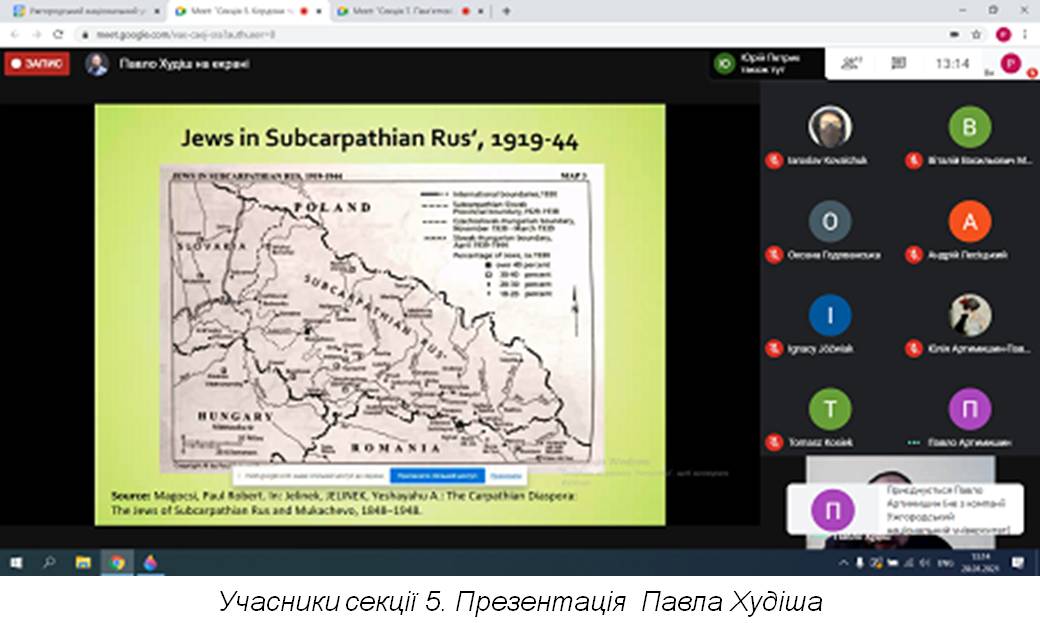1040x623 pixels.
Task: Click the Subcarpathian Rus' map on the slide
Action: point(381,318)
